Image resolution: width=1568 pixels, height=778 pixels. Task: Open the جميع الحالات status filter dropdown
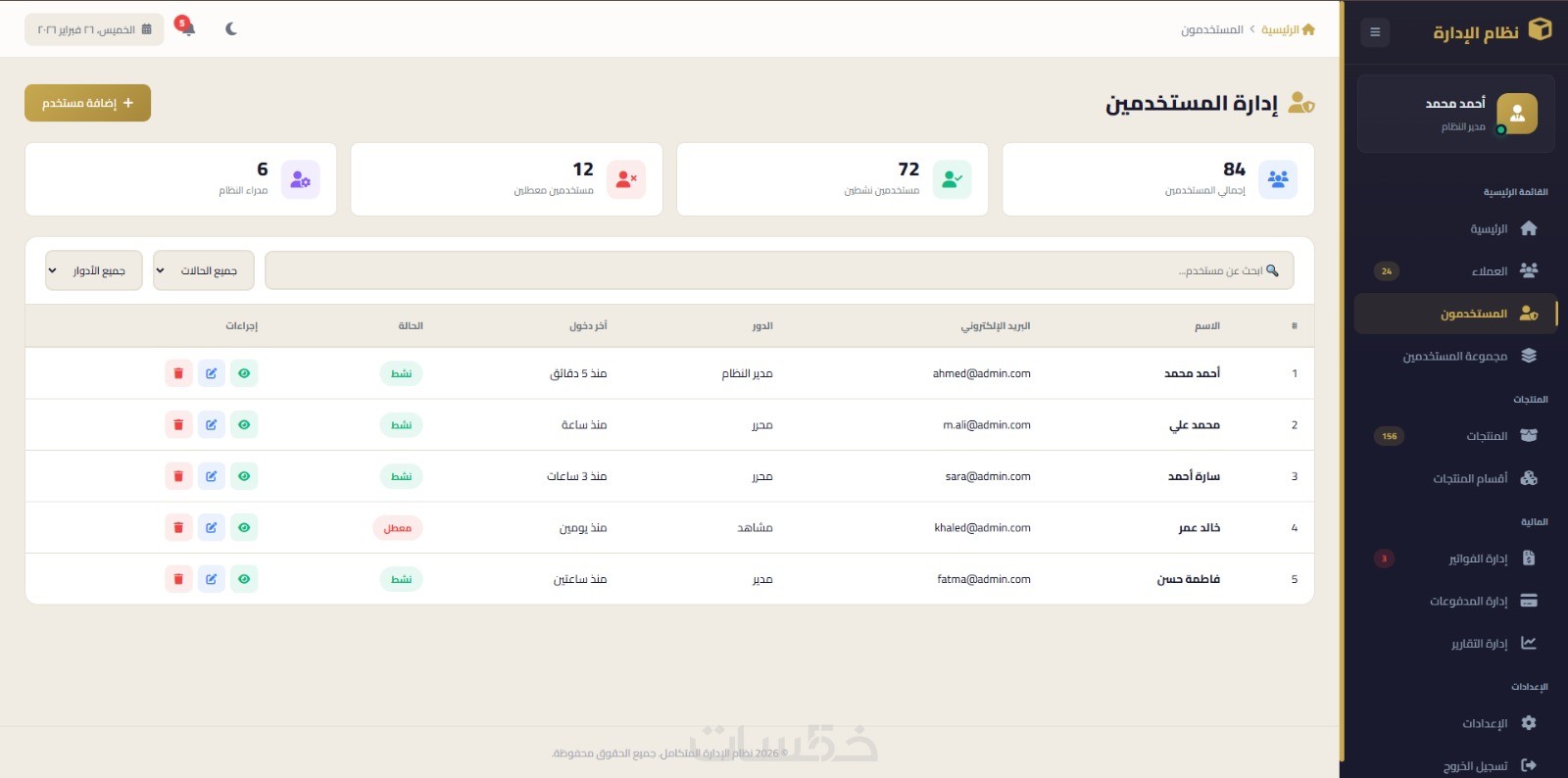[x=204, y=270]
